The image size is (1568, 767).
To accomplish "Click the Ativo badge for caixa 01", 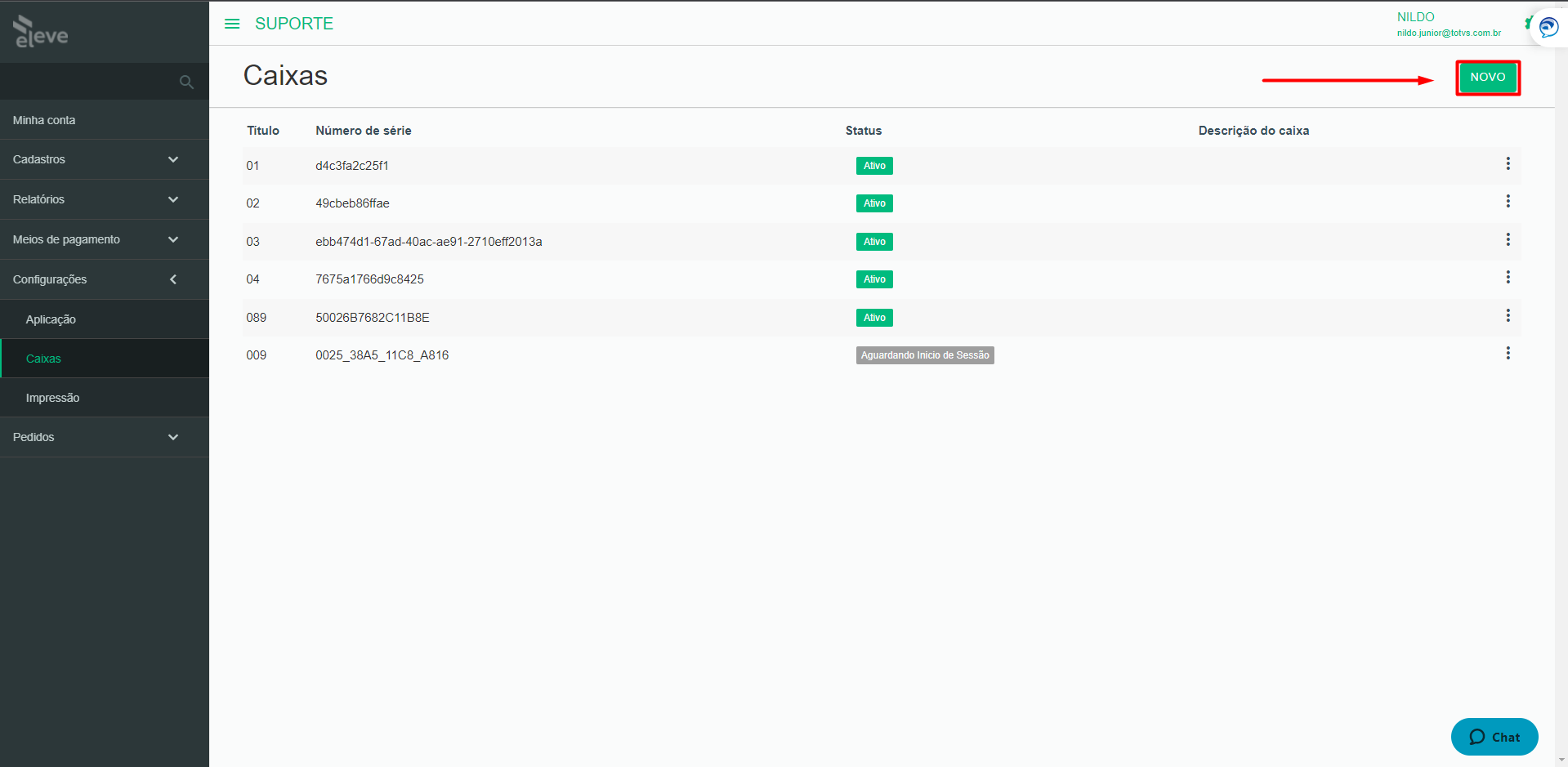I will [x=874, y=166].
